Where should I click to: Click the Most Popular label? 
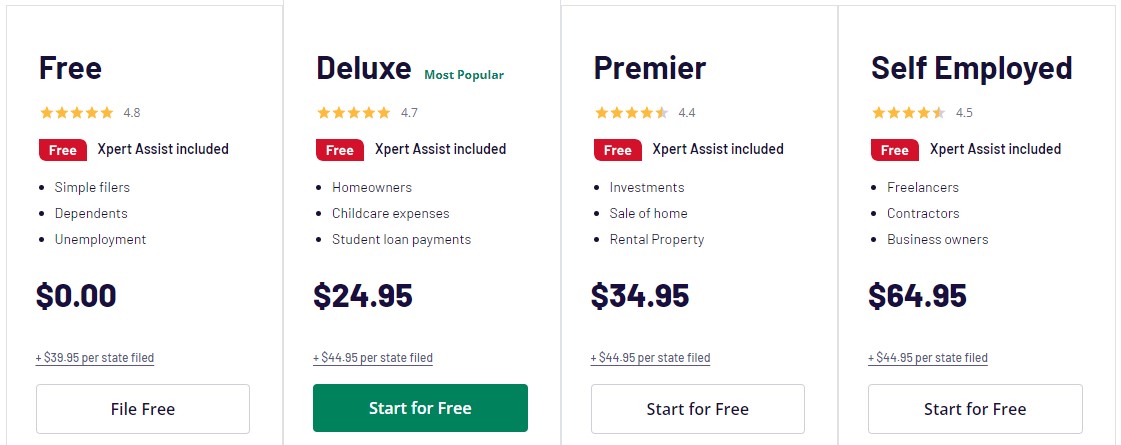point(464,75)
